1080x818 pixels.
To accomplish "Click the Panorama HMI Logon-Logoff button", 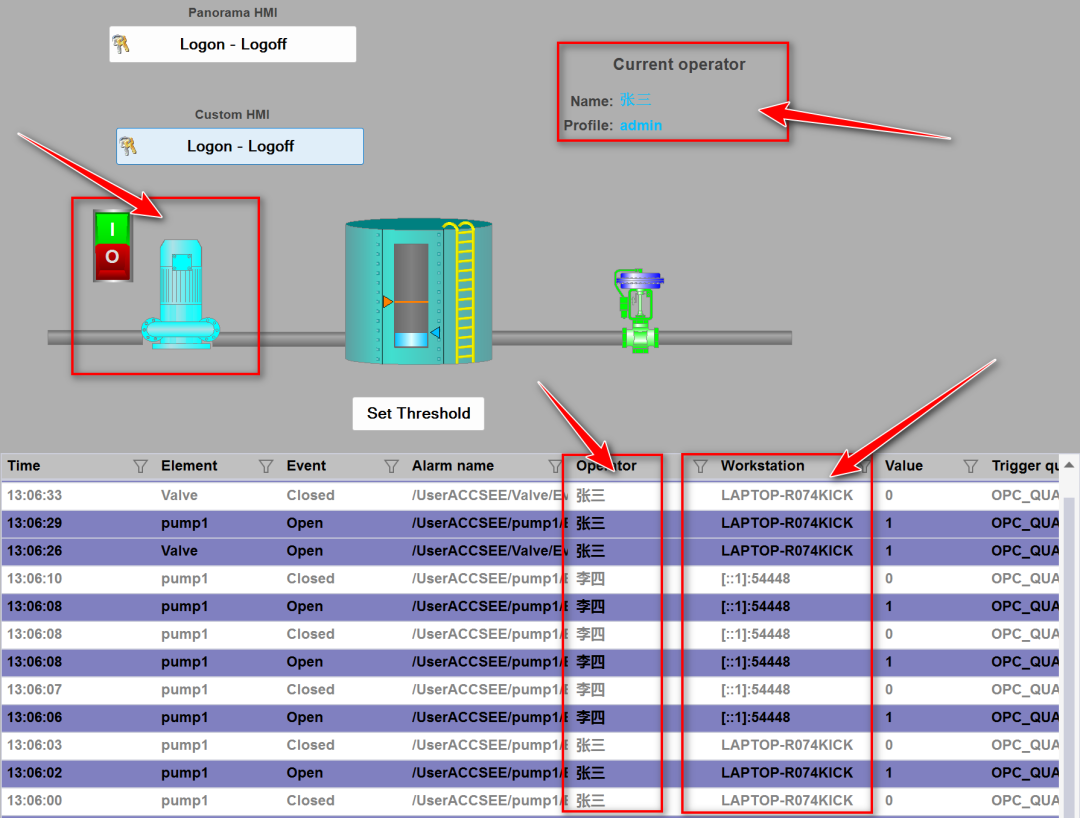I will coord(232,44).
